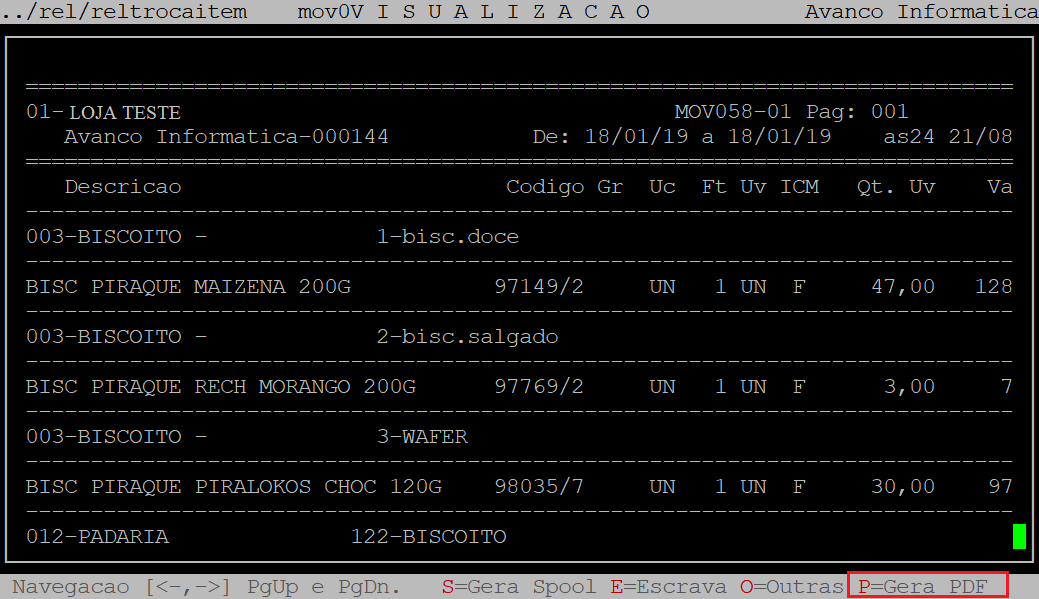Select the BISC PIRAQUE RECH MORANGO 200G row
This screenshot has height=599, width=1039.
[x=220, y=387]
